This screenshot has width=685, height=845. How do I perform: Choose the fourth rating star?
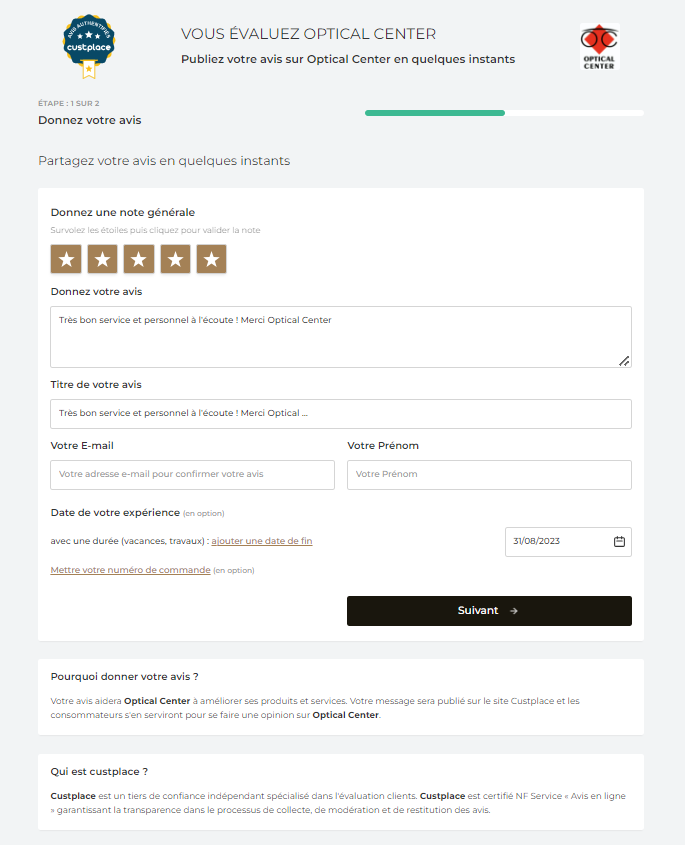tap(175, 259)
